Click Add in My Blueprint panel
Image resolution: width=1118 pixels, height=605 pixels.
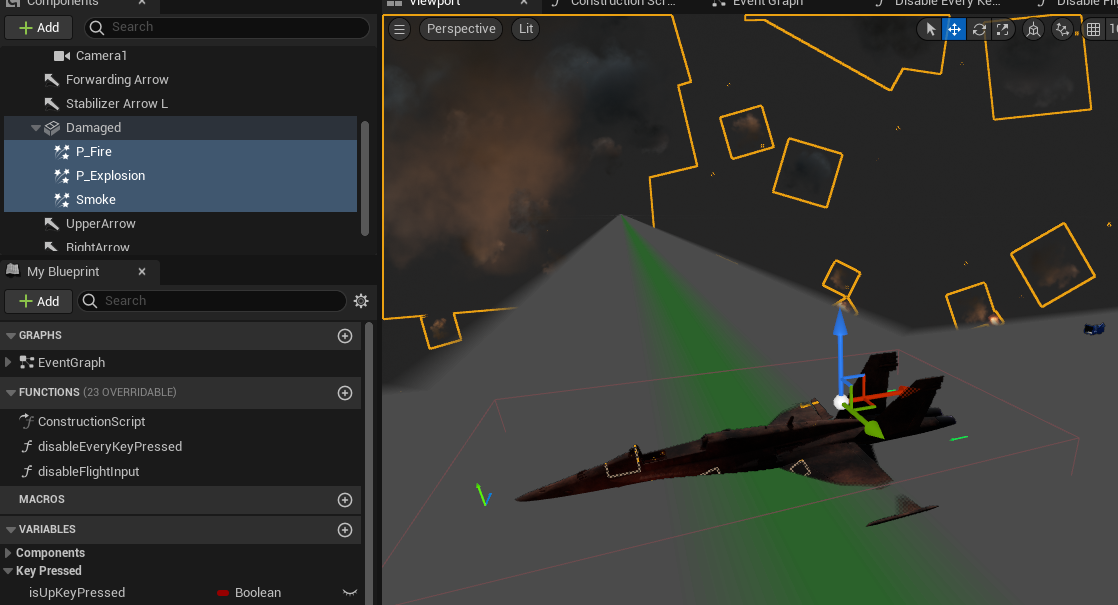pyautogui.click(x=39, y=301)
